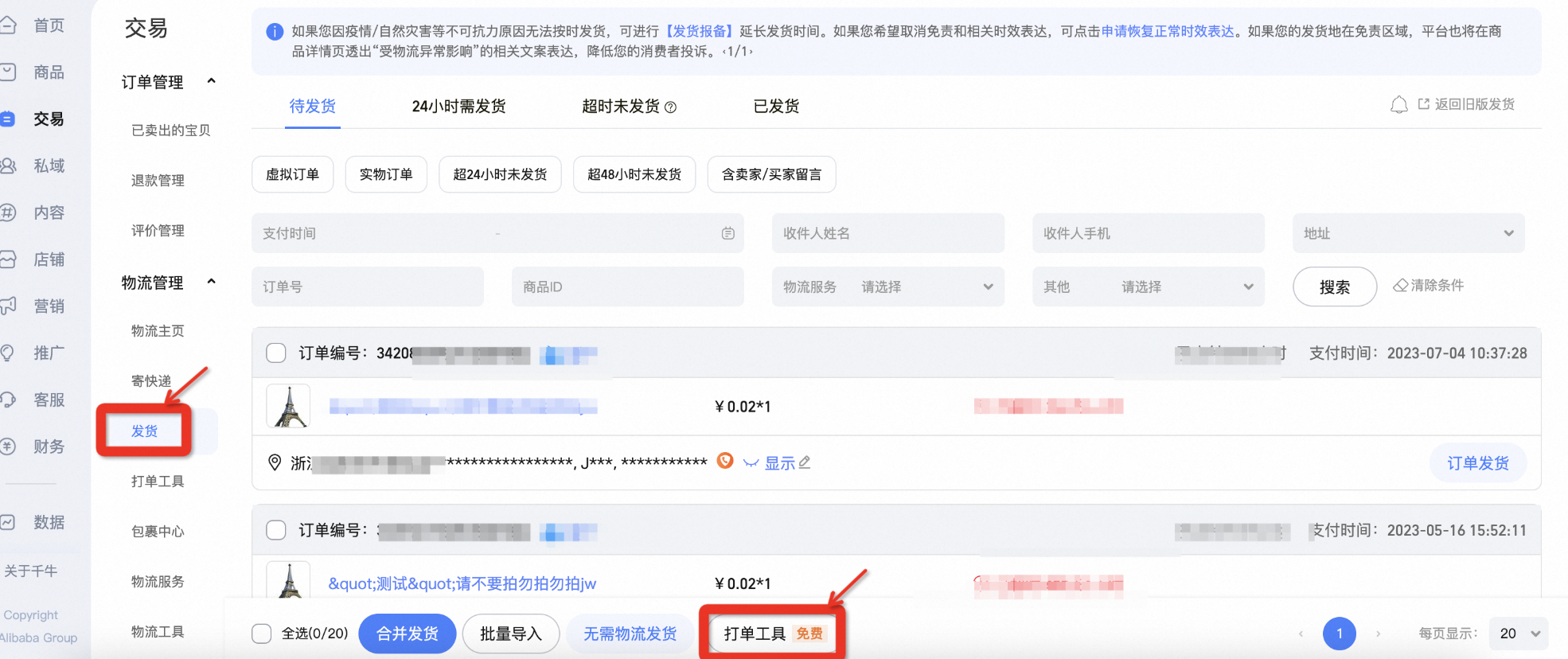Click the eraser icon of 清除条件
The image size is (1568, 659).
1400,286
